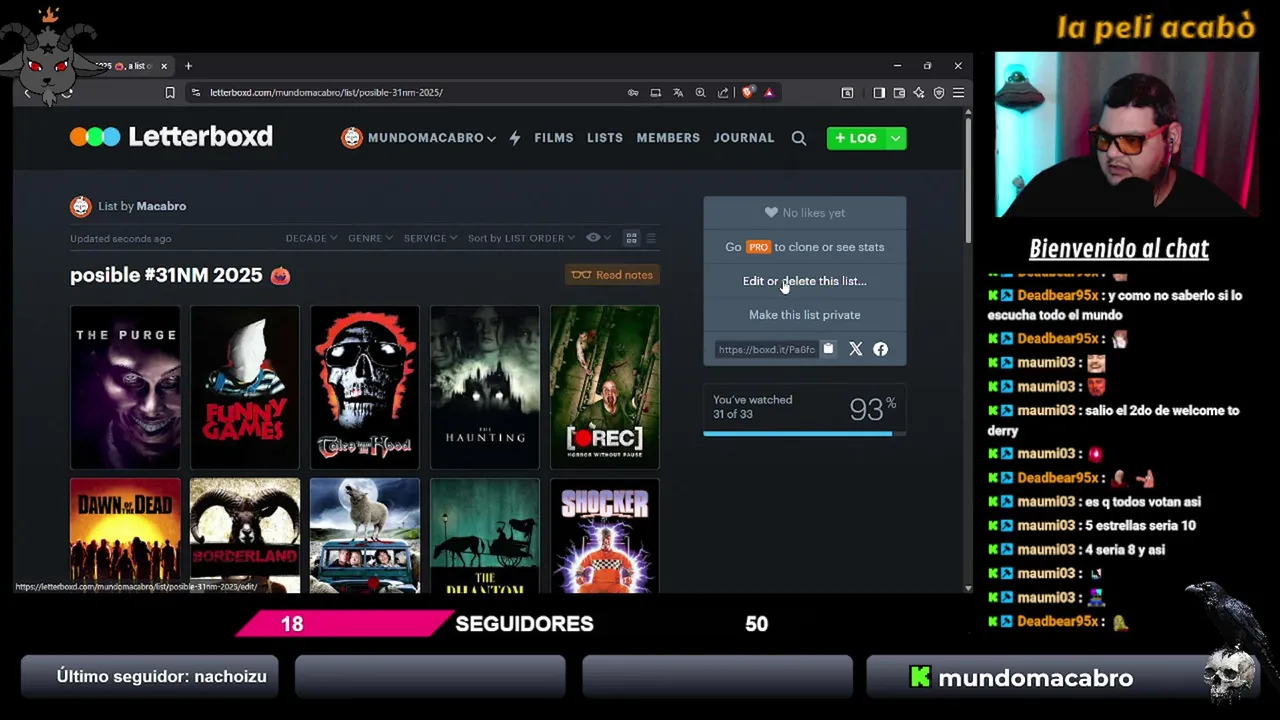Open the JOURNAL menu
1280x720 pixels.
click(x=744, y=138)
